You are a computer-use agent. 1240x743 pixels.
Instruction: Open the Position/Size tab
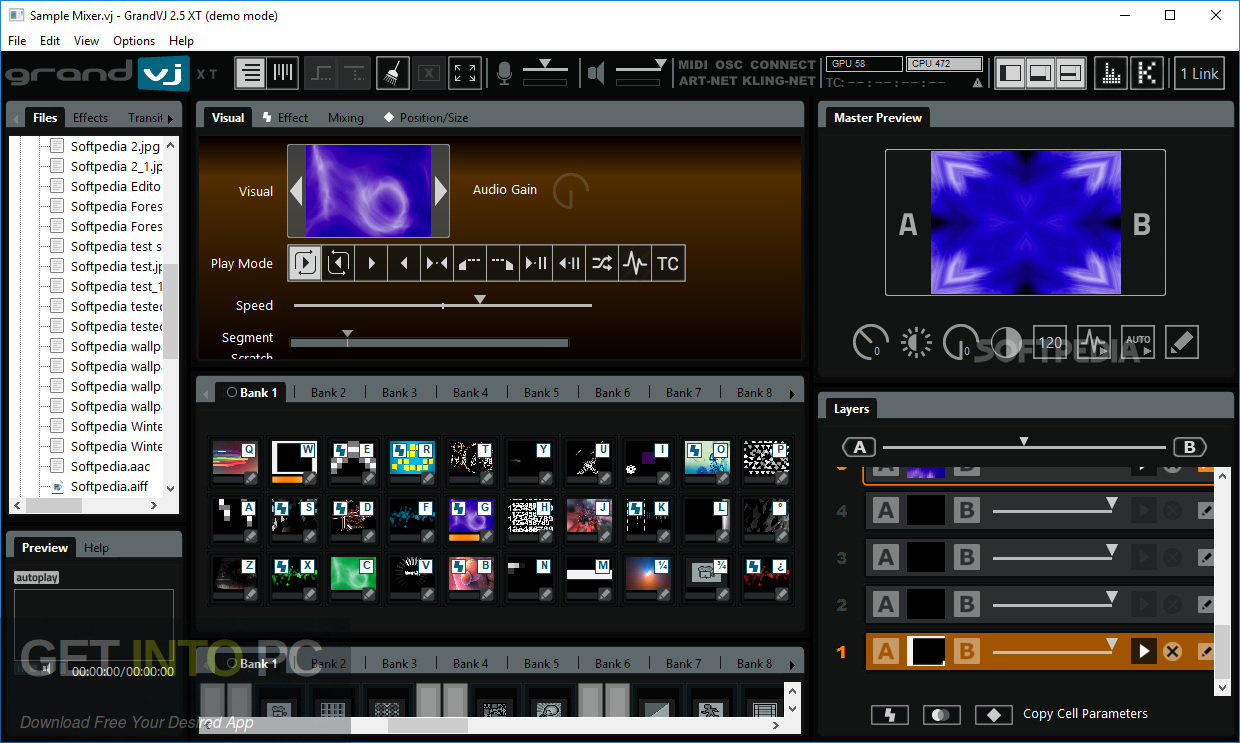pyautogui.click(x=426, y=118)
